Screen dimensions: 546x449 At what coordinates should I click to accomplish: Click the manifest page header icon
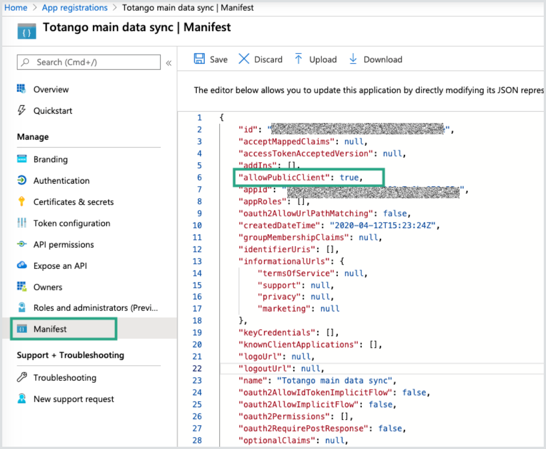click(x=26, y=31)
